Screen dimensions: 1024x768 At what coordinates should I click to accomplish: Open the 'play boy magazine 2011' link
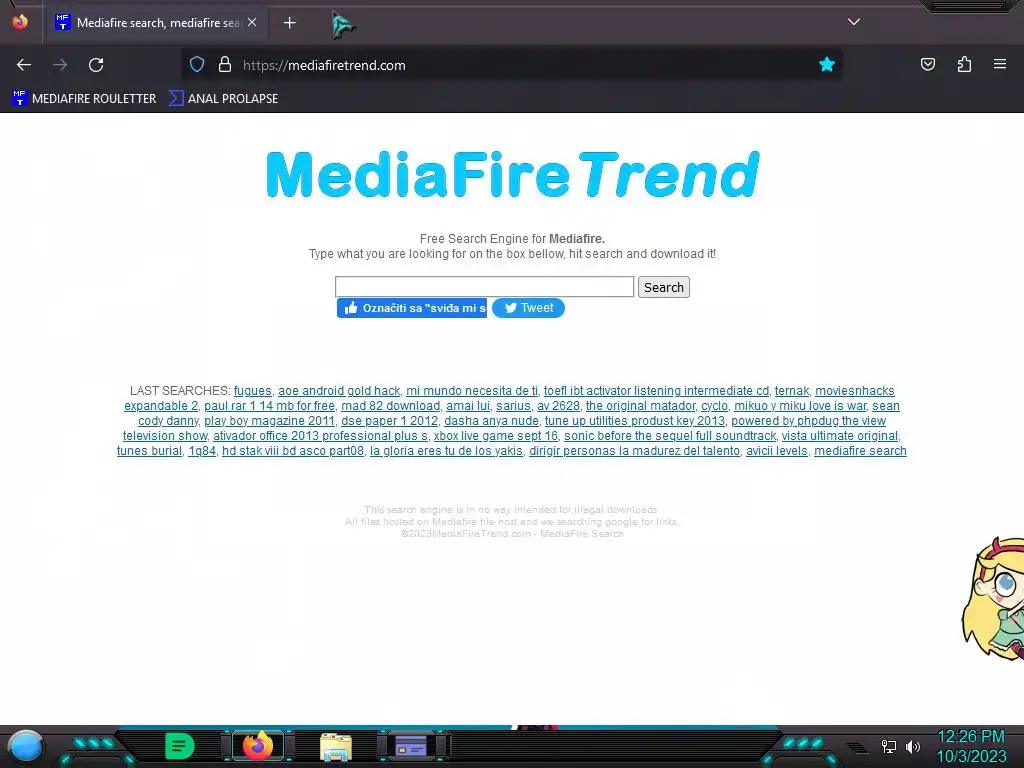click(x=269, y=421)
